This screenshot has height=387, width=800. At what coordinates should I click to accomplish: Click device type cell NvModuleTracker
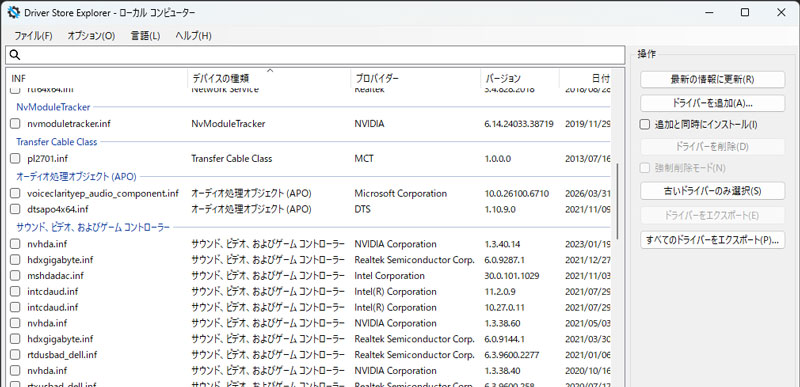click(x=228, y=123)
